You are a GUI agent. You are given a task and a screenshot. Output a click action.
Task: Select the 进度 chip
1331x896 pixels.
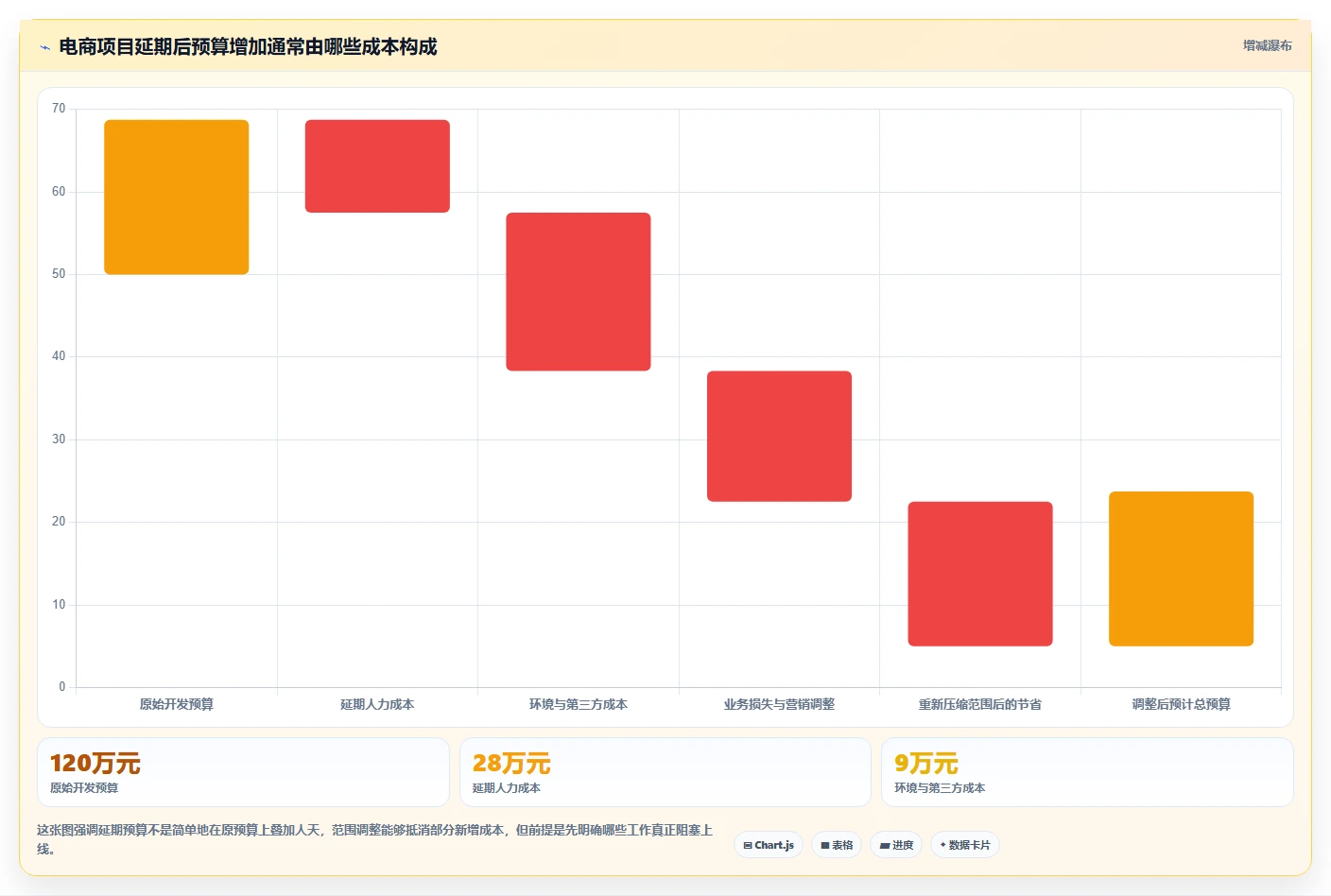896,845
